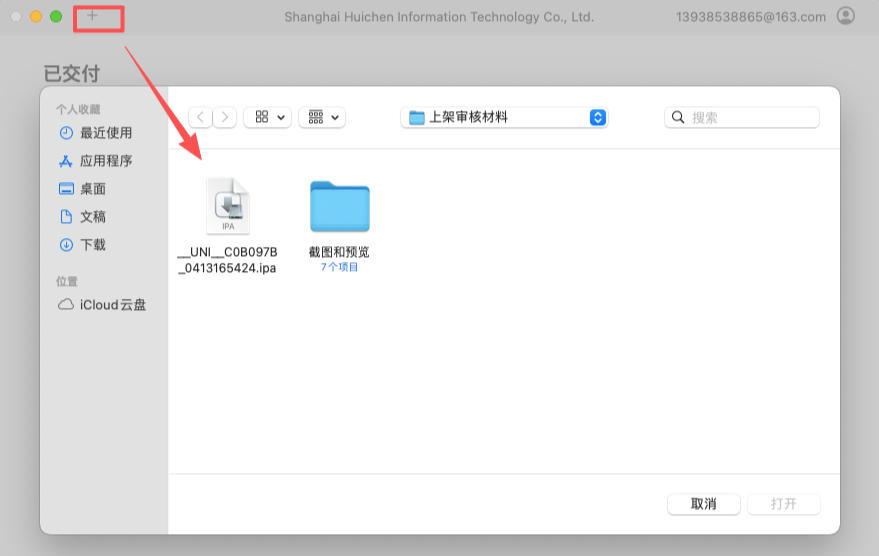Click the search field in file dialog
This screenshot has height=556, width=879.
[x=742, y=117]
